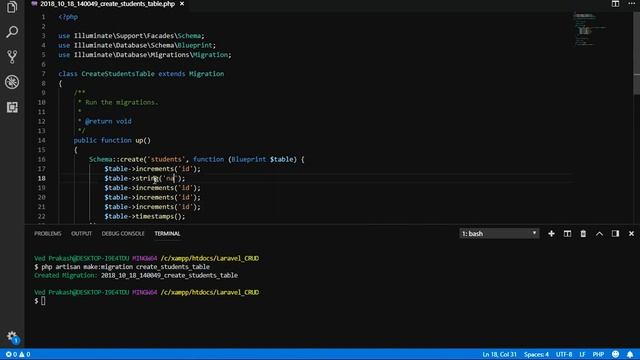This screenshot has height=360, width=640.
Task: Click the terminal prompt input cursor
Action: point(43,301)
